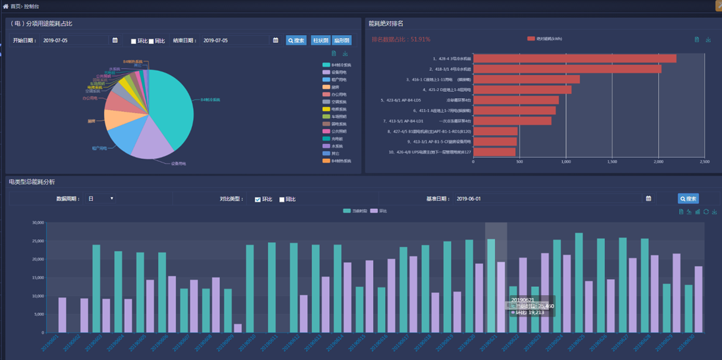Click the 搜索 button in 电类型总能耗分析 panel
The image size is (722, 360).
point(688,198)
